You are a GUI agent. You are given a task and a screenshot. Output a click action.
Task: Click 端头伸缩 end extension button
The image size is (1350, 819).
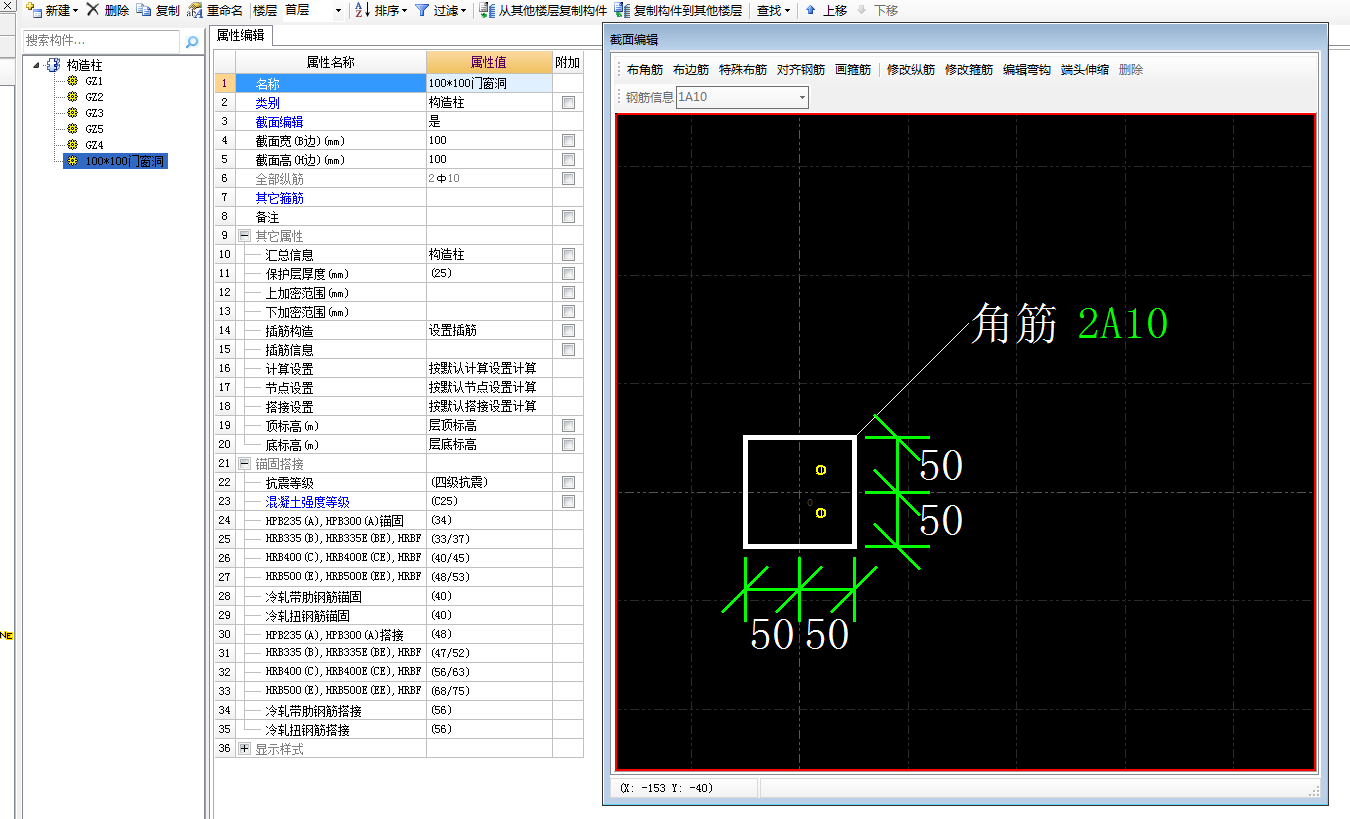coord(1085,70)
